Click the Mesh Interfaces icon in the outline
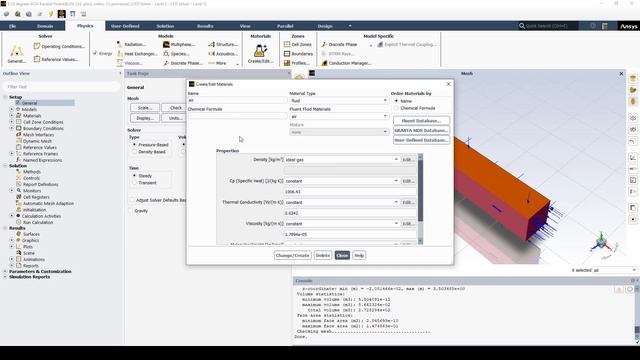Screen dimensions: 640x360 coord(18,134)
